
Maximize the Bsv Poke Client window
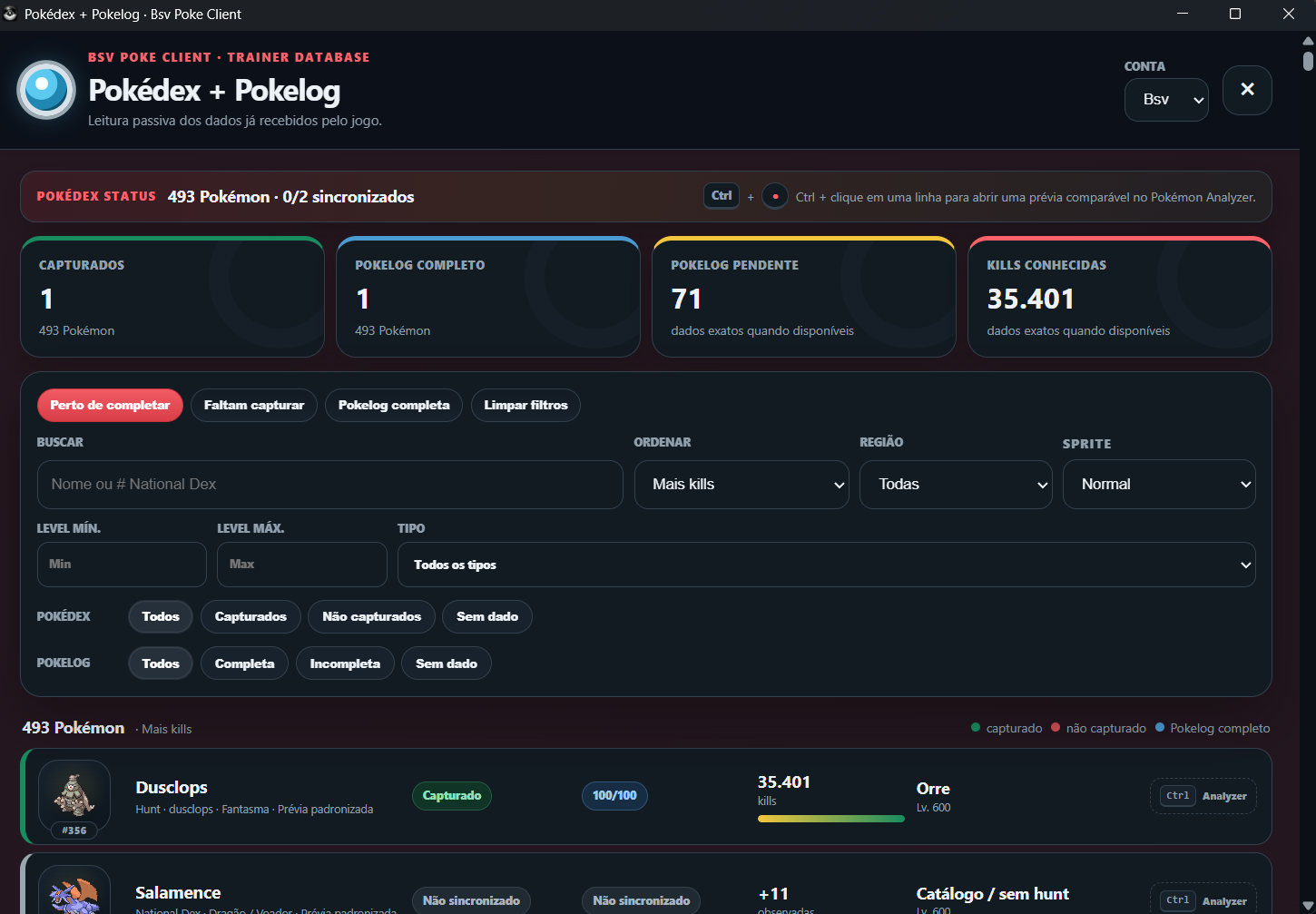tap(1235, 14)
